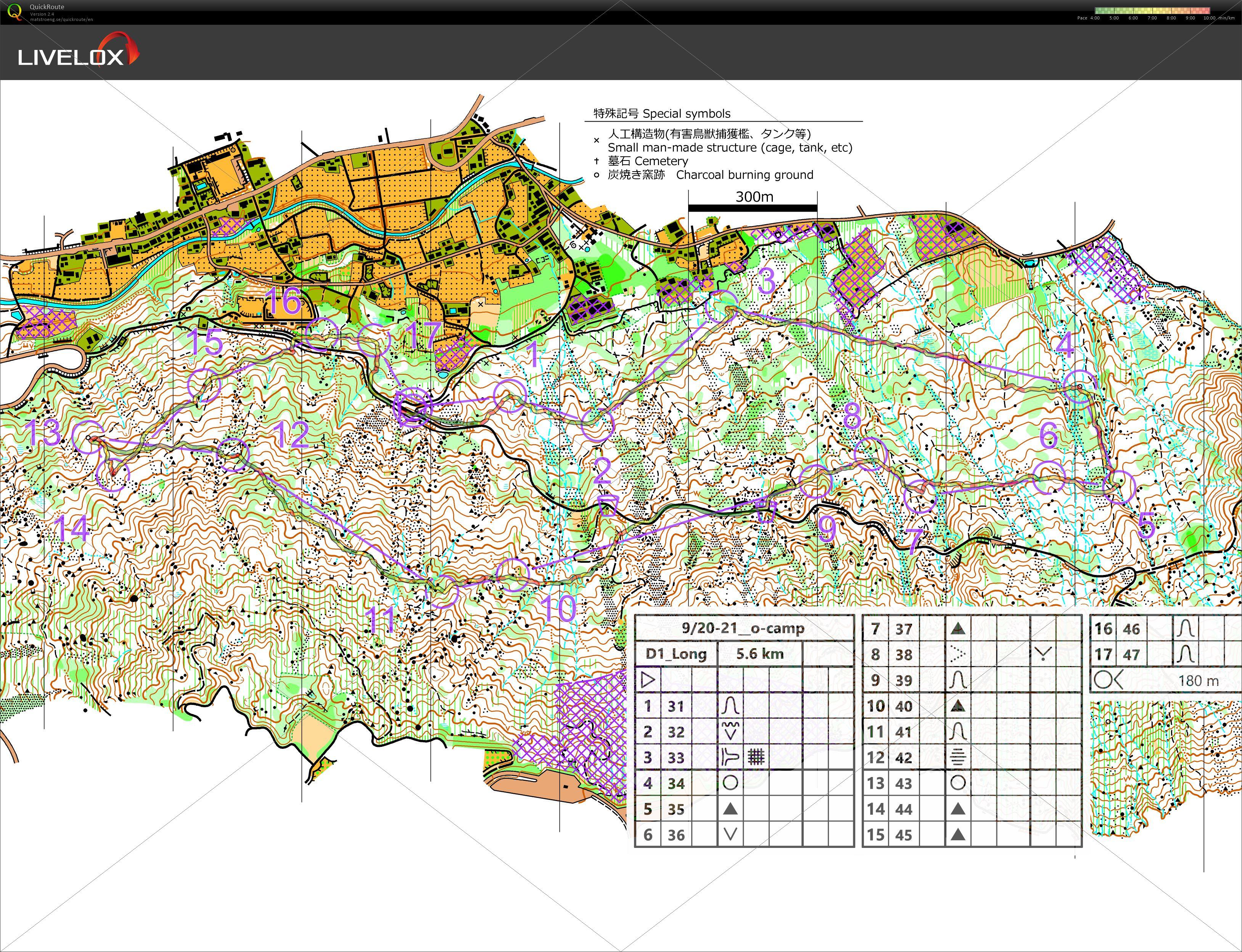The height and width of the screenshot is (952, 1242).
Task: Click control circle 13 on the map
Action: [88, 437]
